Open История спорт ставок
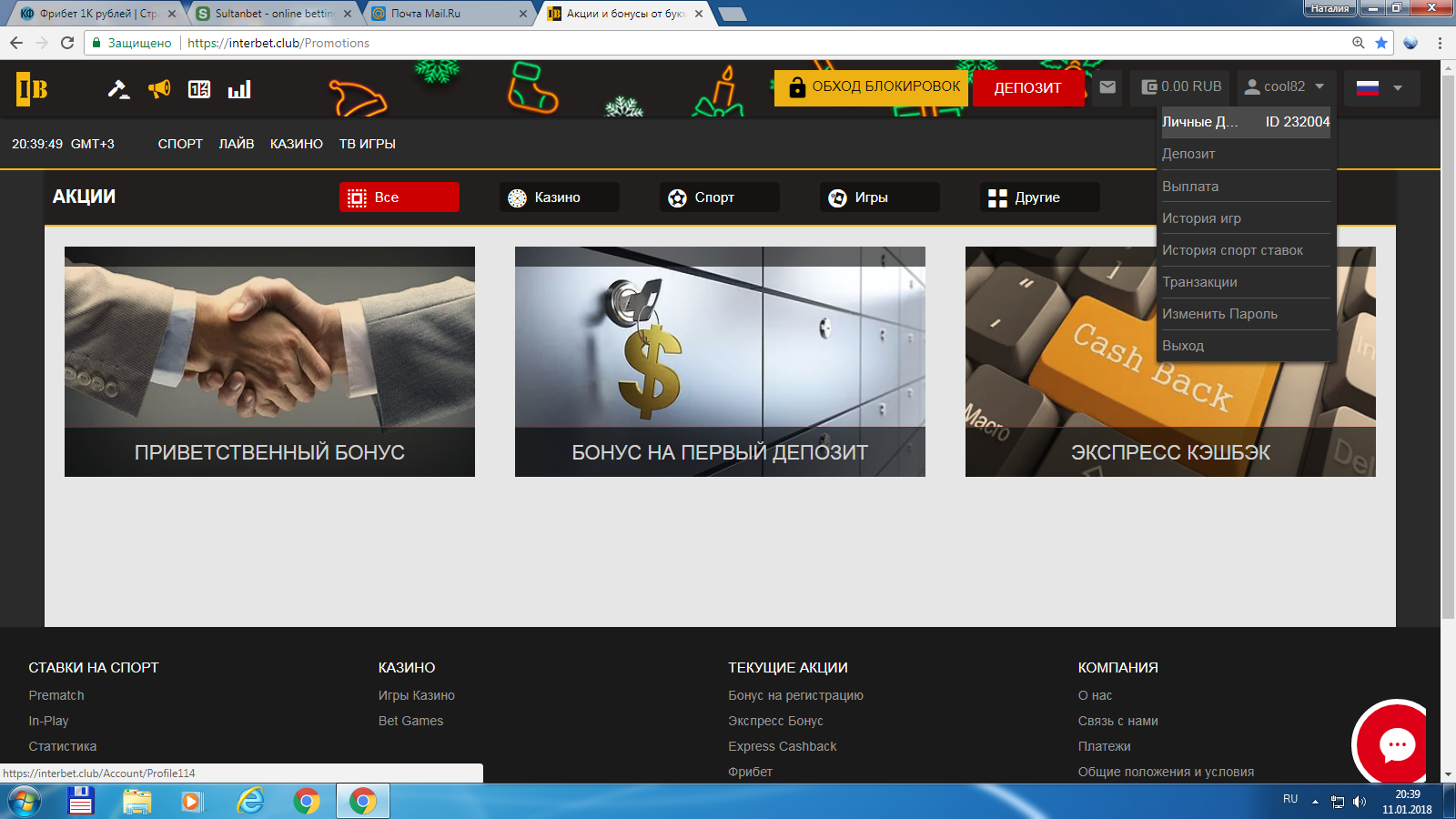1456x819 pixels. [1246, 250]
